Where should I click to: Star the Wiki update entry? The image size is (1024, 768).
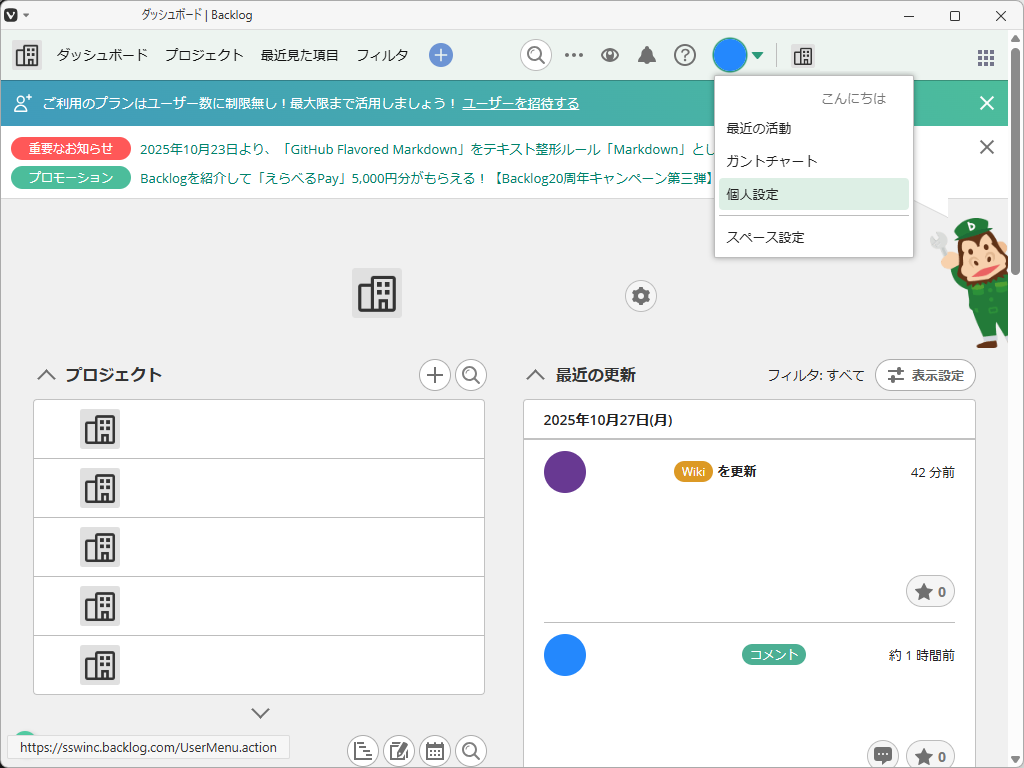pyautogui.click(x=931, y=592)
